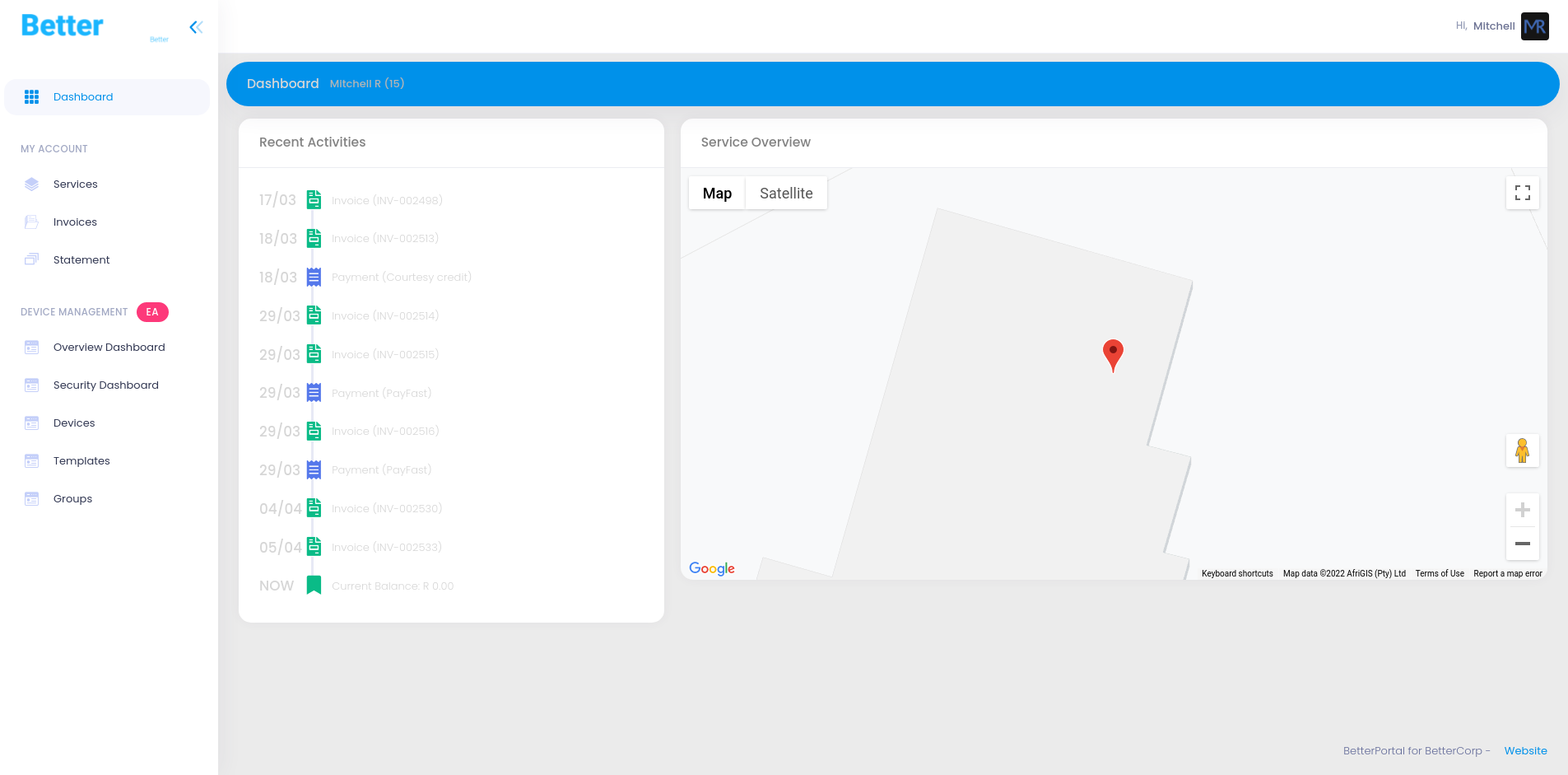1568x775 pixels.
Task: Click the Website link in the footer
Action: [1525, 750]
